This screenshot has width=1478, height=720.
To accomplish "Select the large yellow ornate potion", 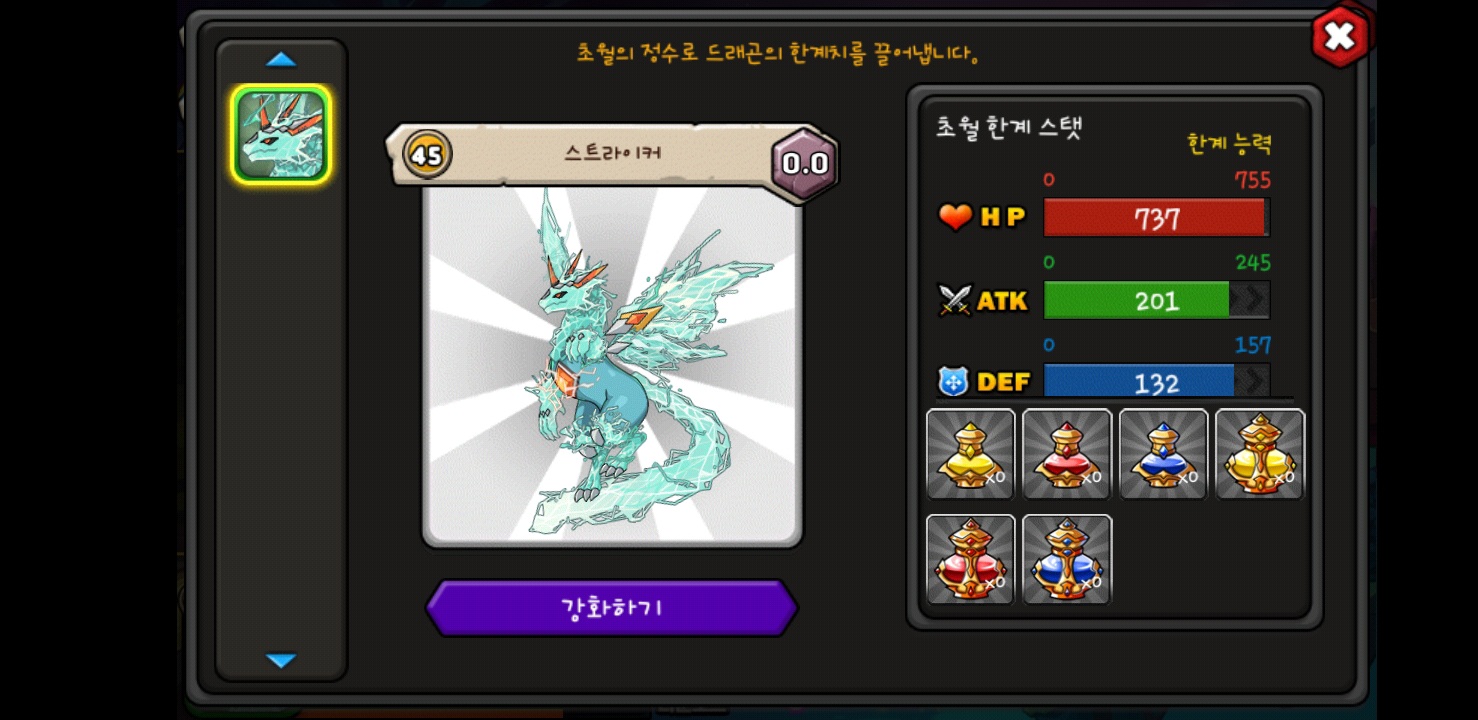I will [x=1260, y=453].
